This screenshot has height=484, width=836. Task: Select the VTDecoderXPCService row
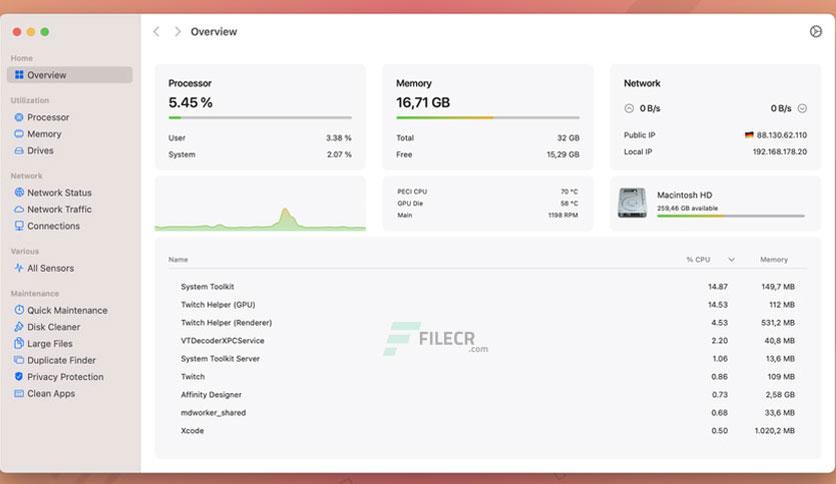[487, 341]
